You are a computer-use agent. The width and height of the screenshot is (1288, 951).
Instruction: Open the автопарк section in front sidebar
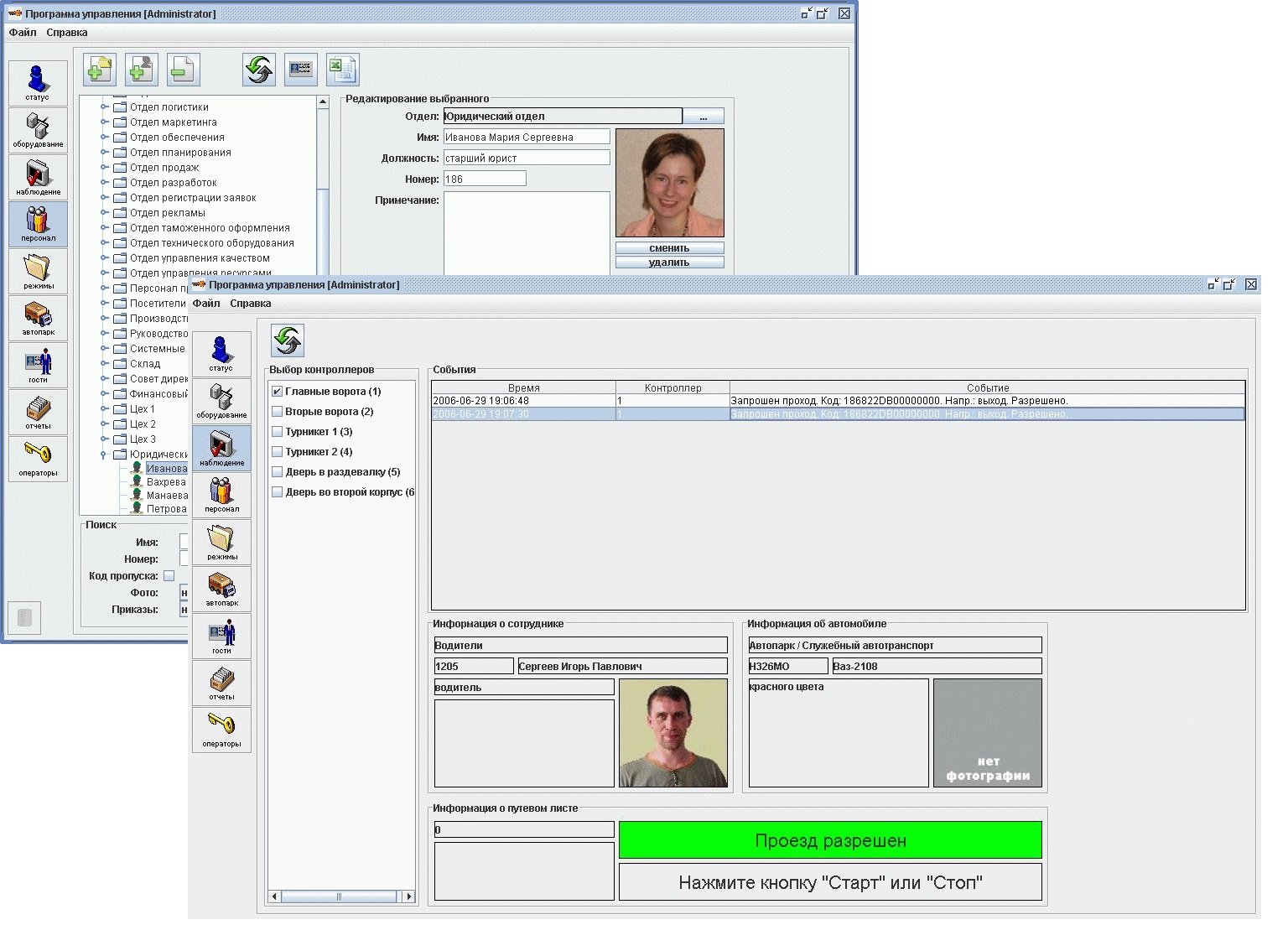pos(221,588)
